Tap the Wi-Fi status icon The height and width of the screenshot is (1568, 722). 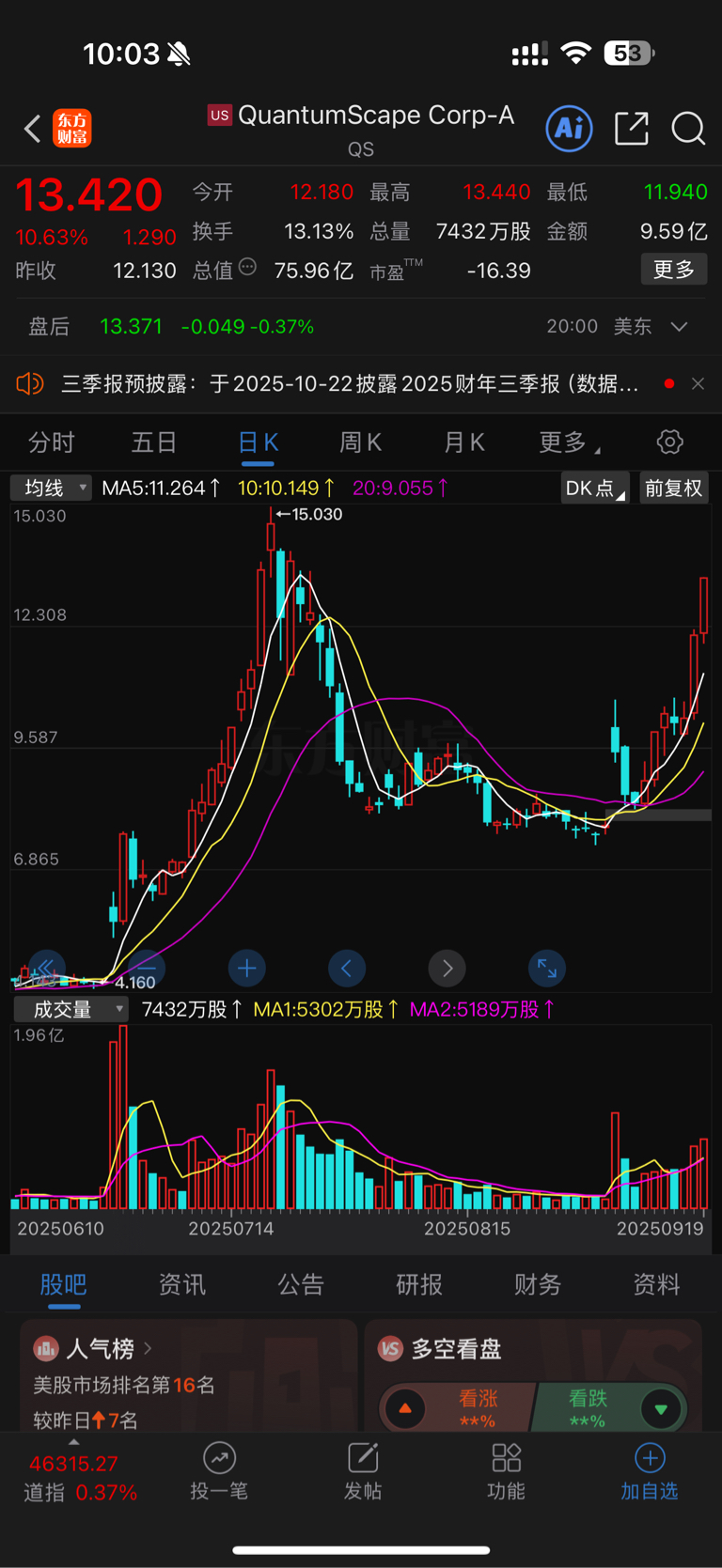pyautogui.click(x=576, y=54)
